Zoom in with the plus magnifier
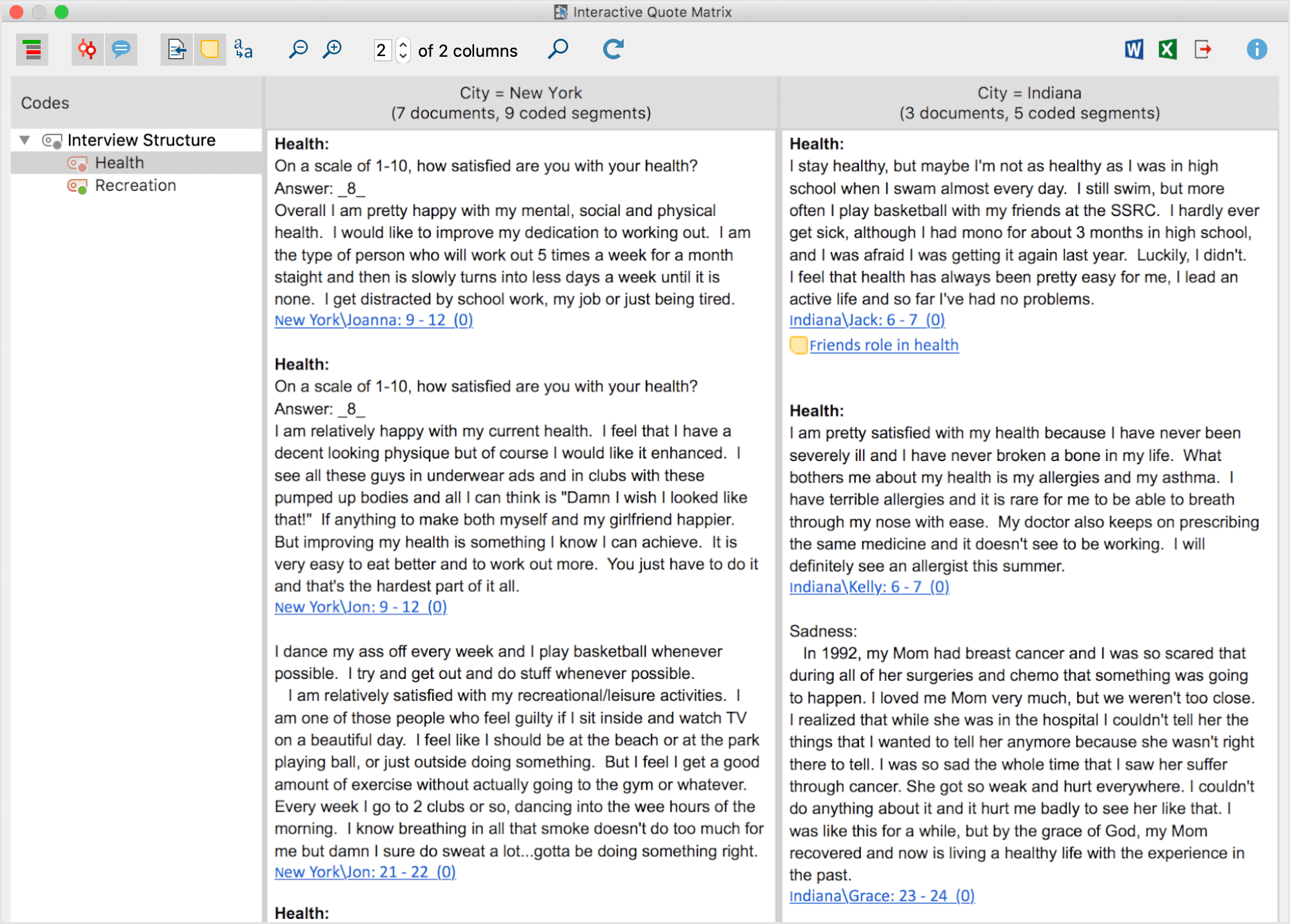The image size is (1290, 924). pyautogui.click(x=332, y=50)
